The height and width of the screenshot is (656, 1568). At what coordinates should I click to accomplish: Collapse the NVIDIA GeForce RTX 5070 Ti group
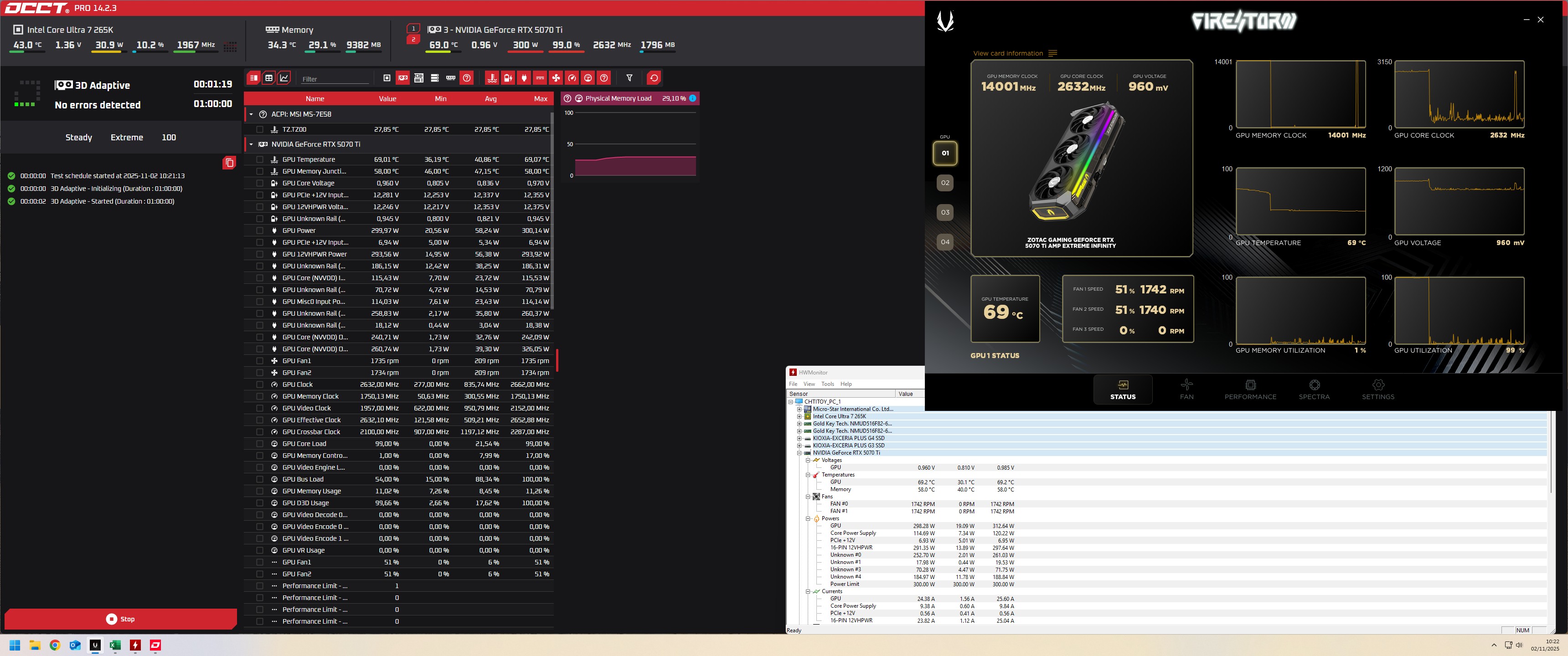251,144
